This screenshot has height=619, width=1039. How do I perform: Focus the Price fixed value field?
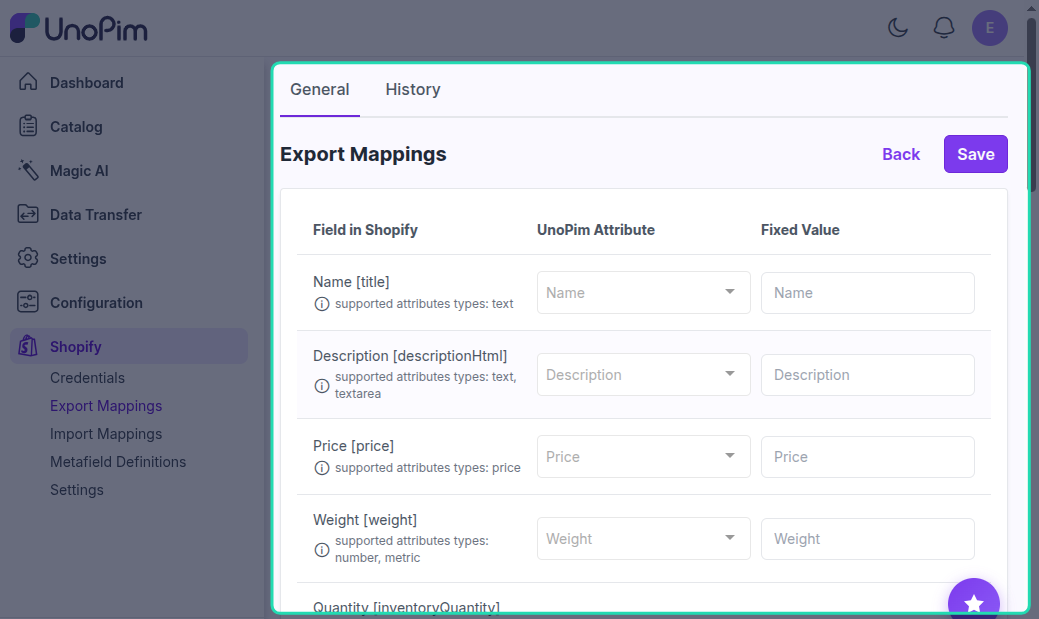[x=867, y=457]
